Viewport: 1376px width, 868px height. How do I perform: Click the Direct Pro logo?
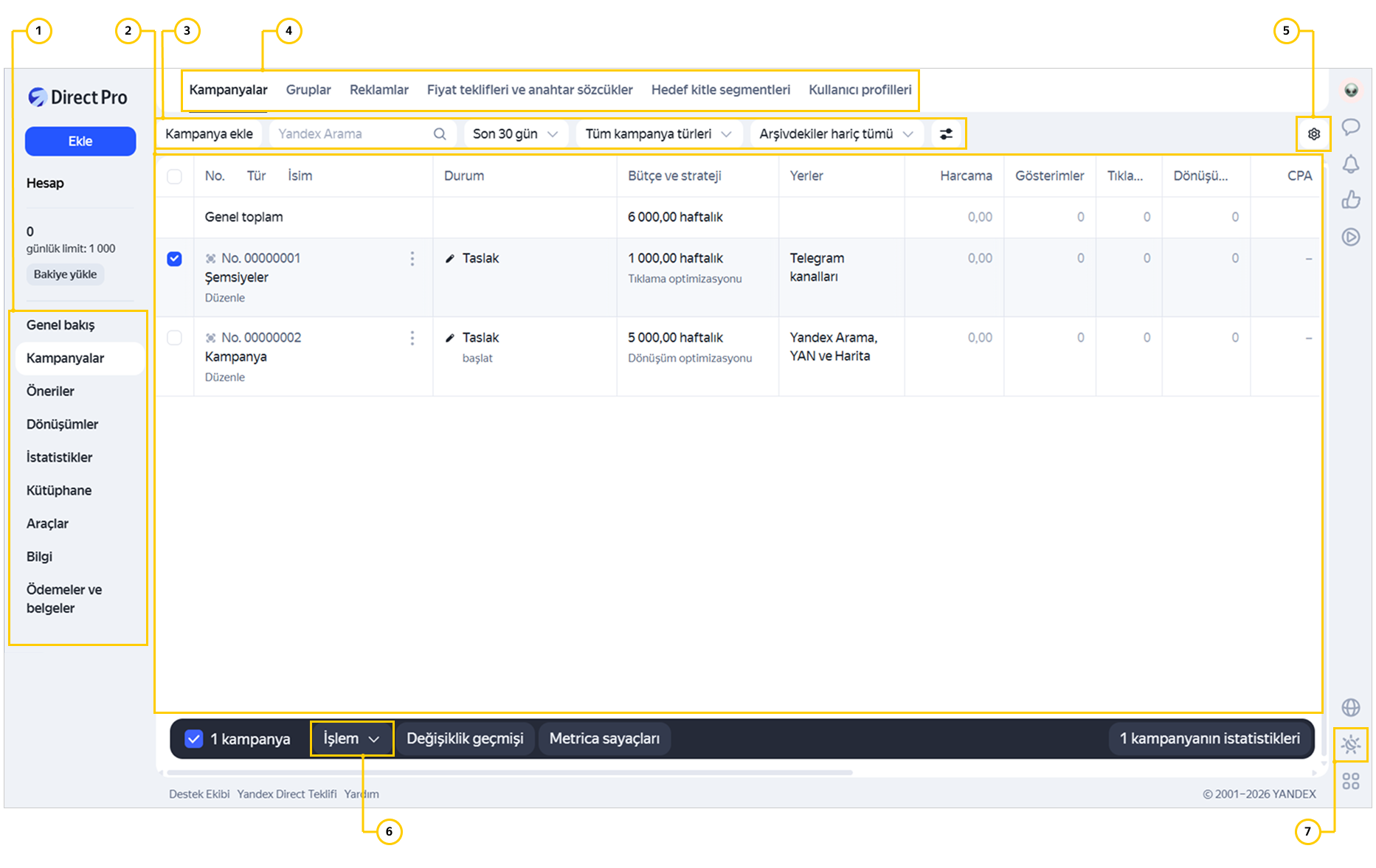(77, 97)
